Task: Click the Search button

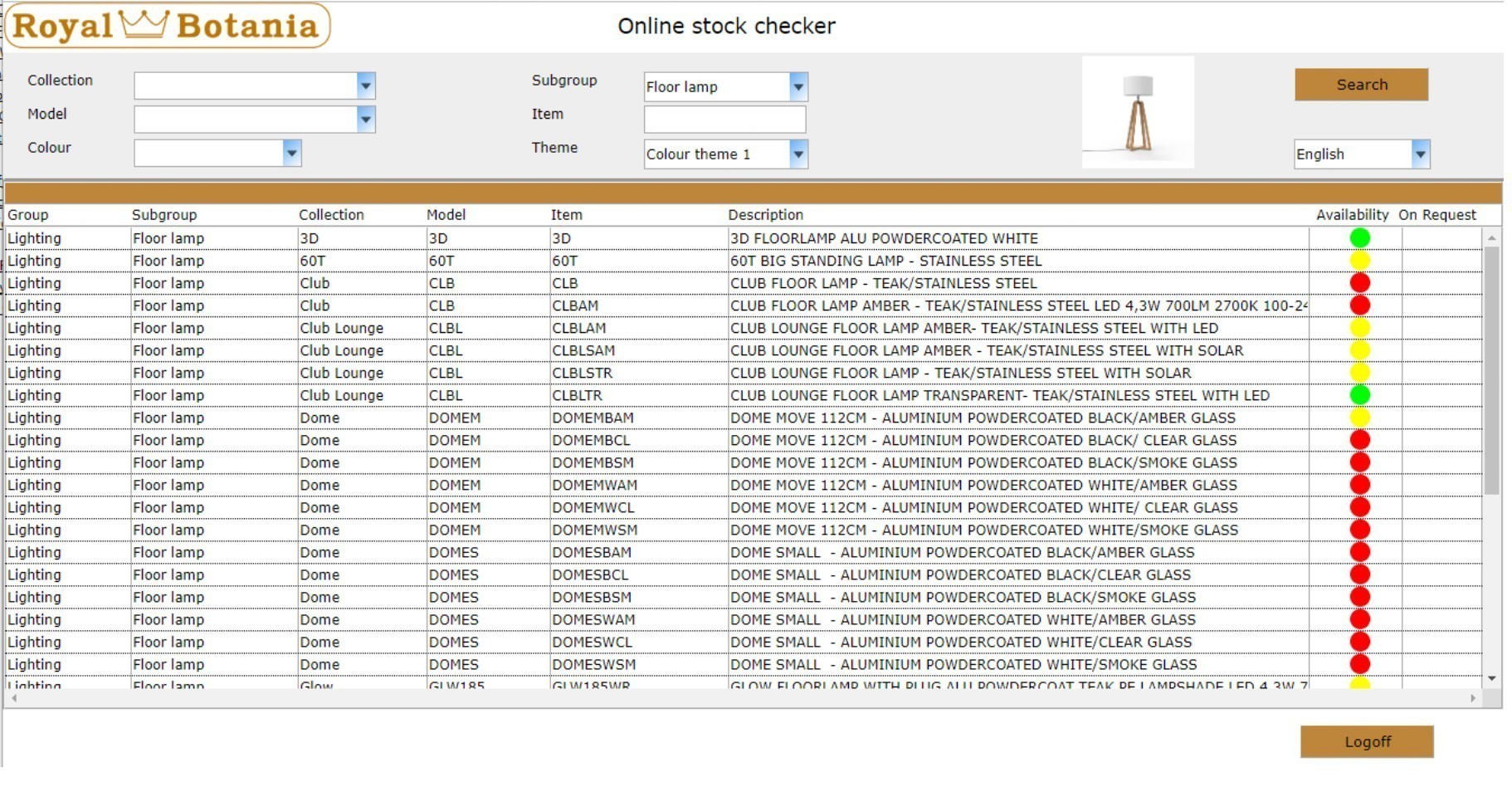Action: (1362, 85)
